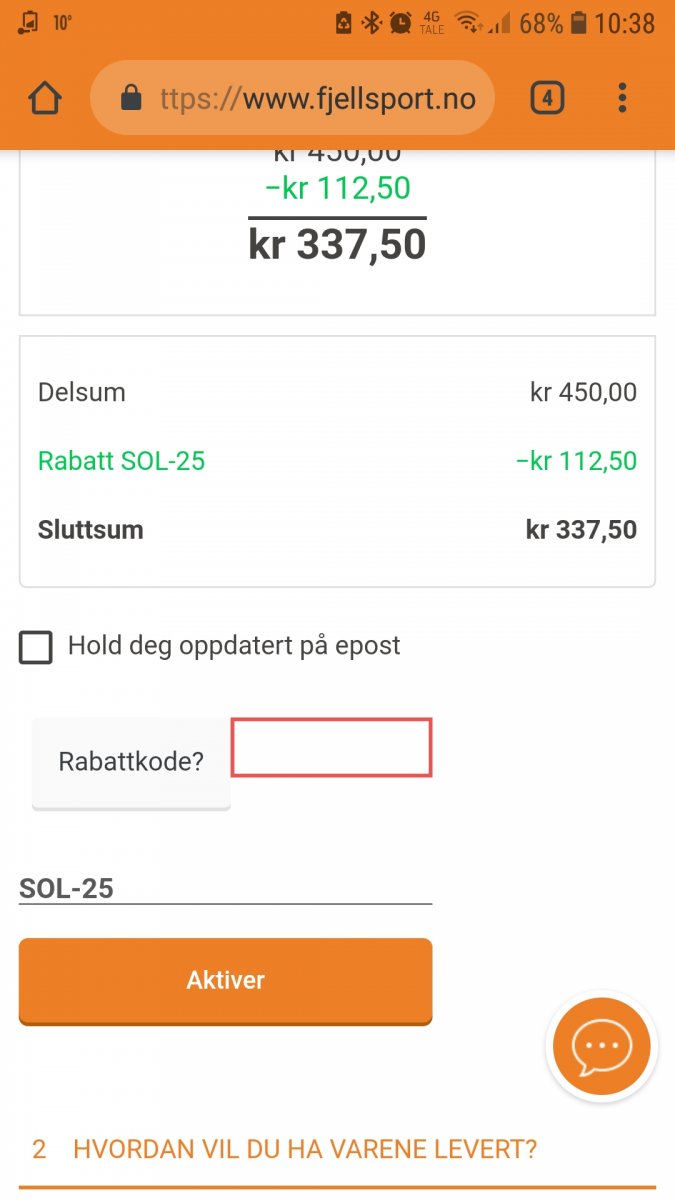
Task: Tap the Delsum amount kr 450,00
Action: click(583, 392)
